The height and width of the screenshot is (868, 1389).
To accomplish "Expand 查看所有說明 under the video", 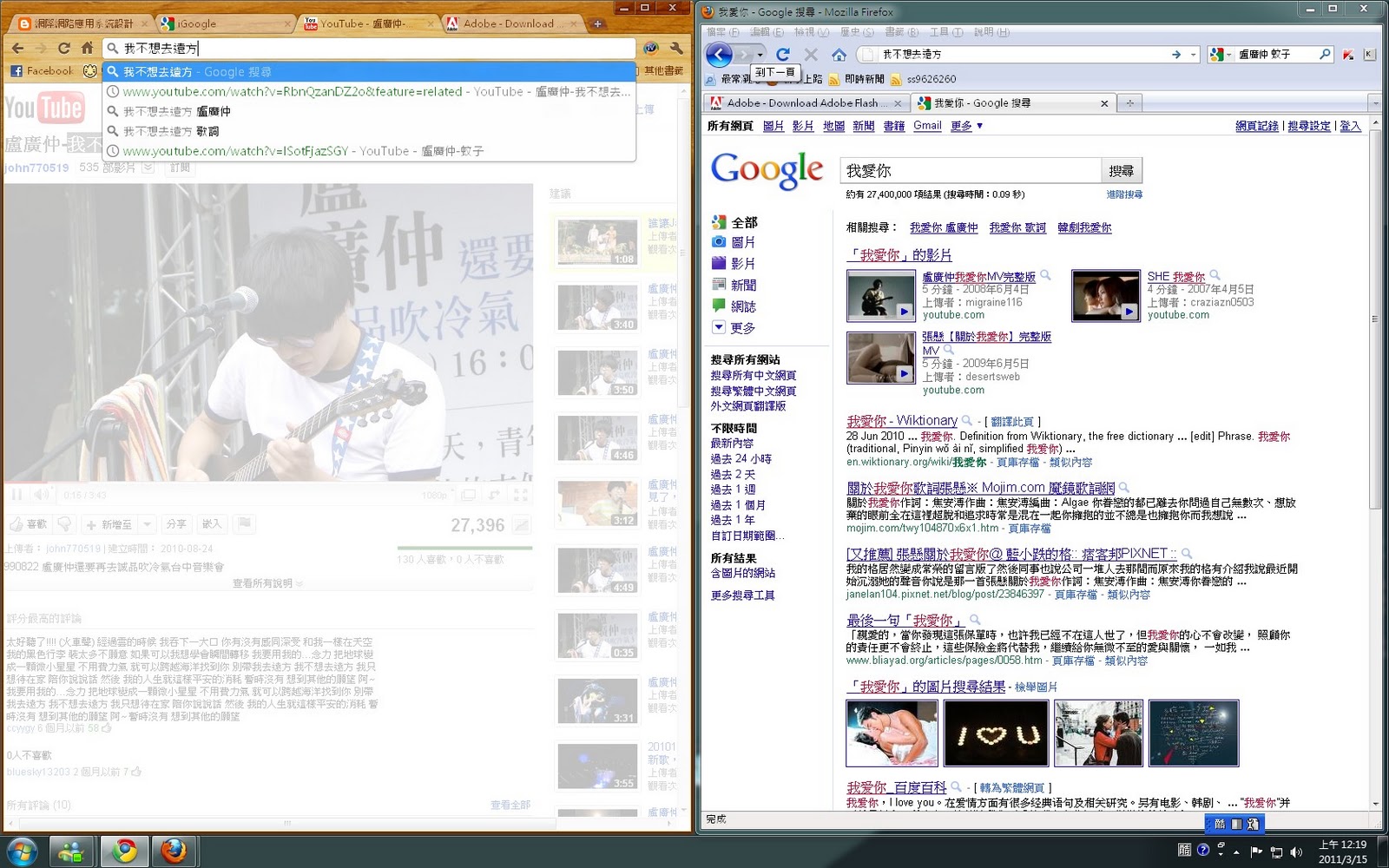I will click(267, 583).
